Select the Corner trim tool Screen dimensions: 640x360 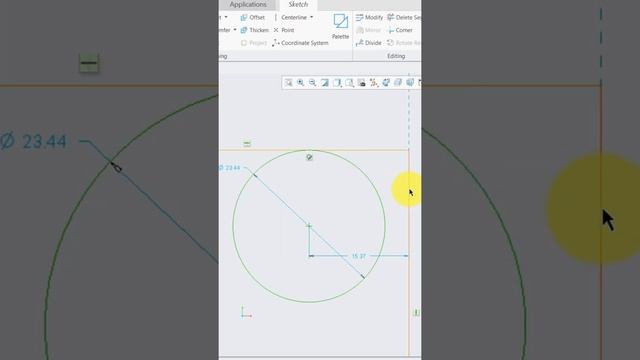coord(400,30)
